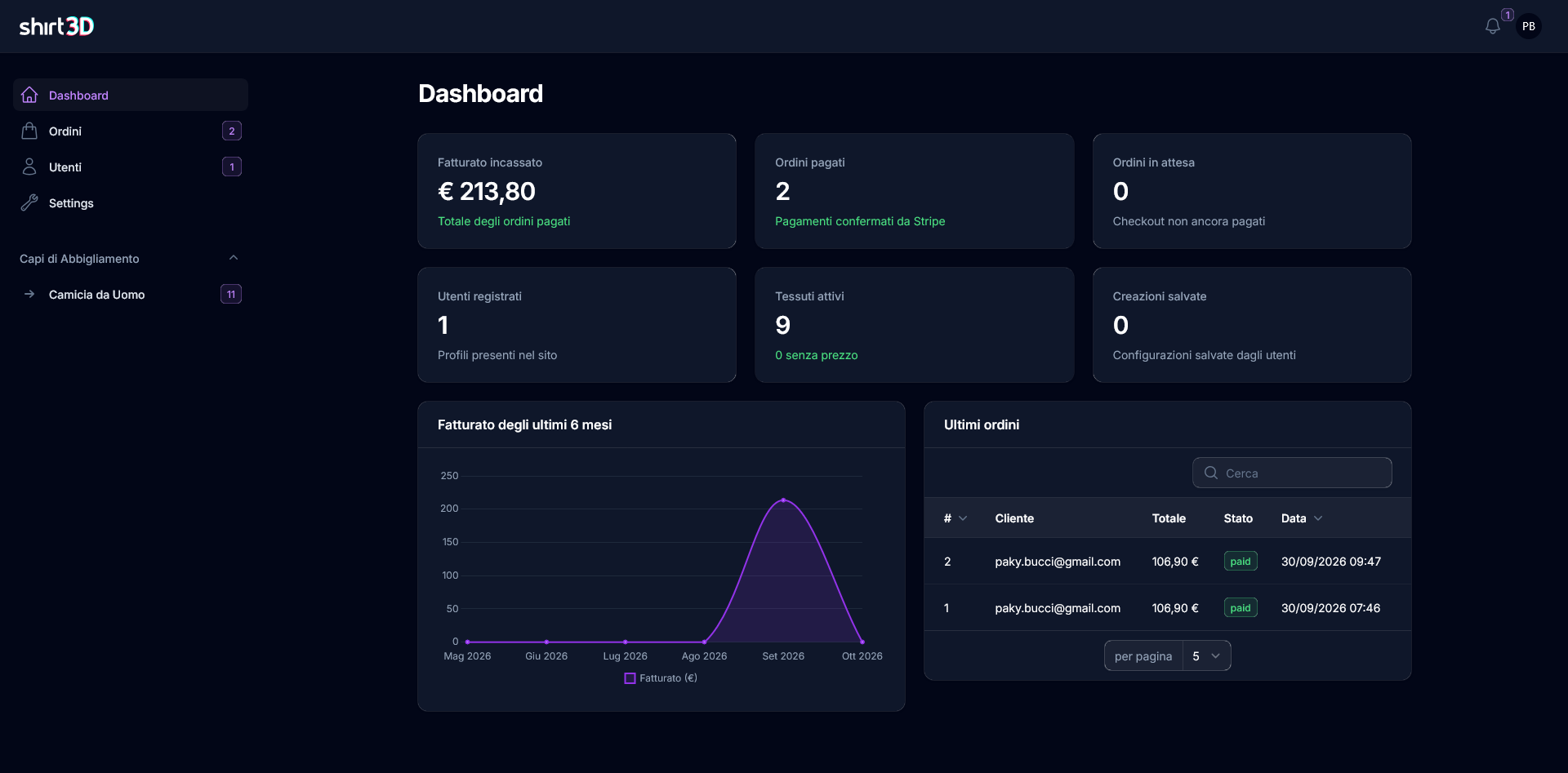Click the Ordini in attesa card
Screen dimensions: 1568x773
click(x=1252, y=191)
